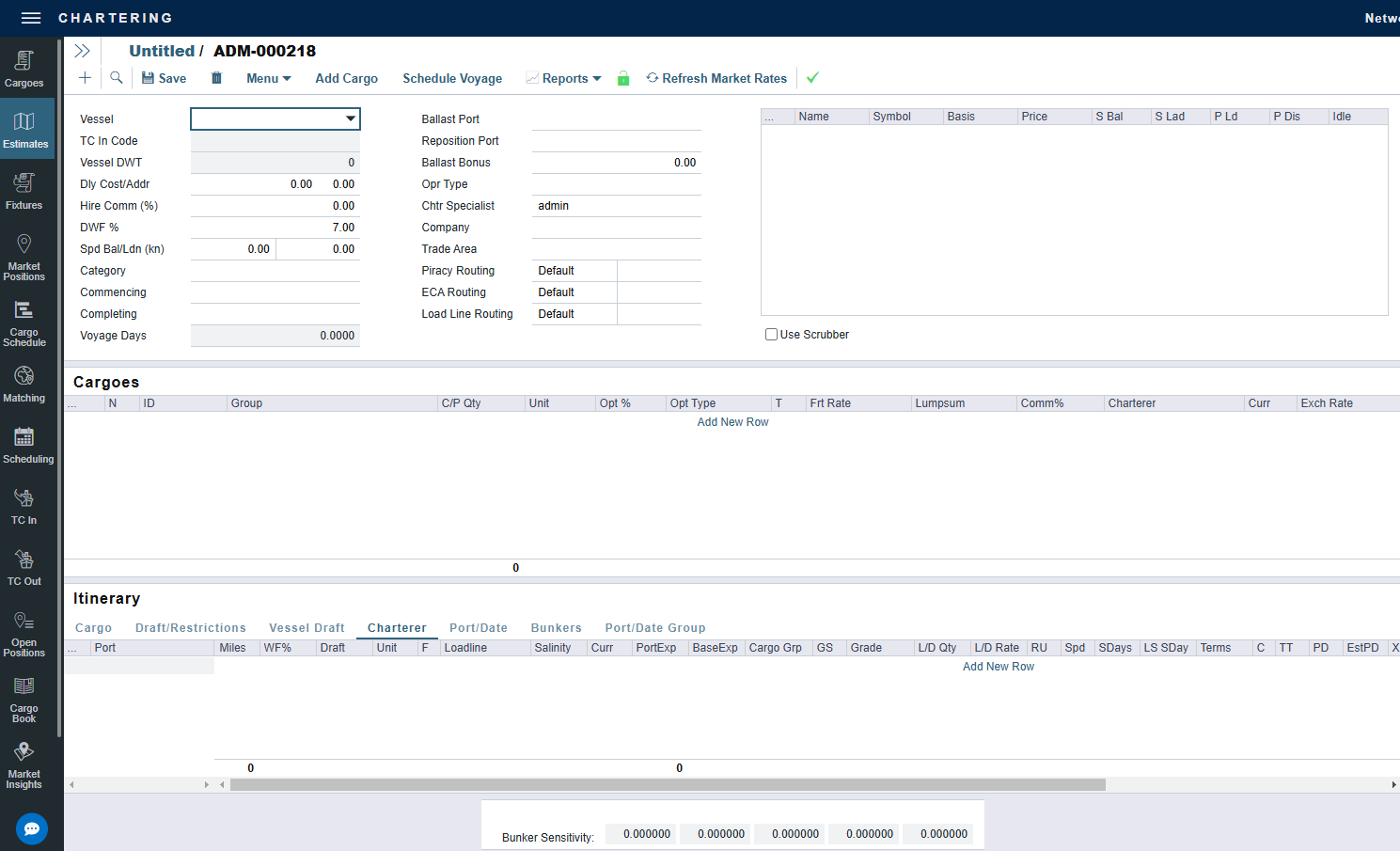Viewport: 1400px width, 851px height.
Task: Open the chat support bubble
Action: click(x=32, y=828)
